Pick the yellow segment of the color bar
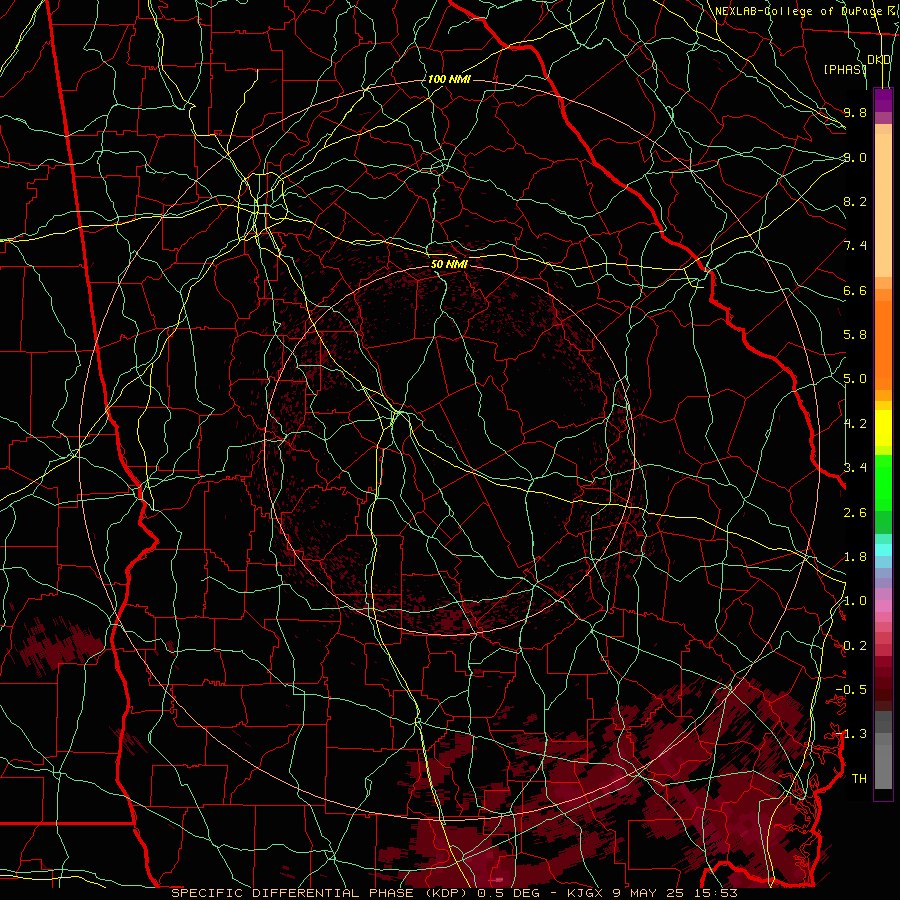 [x=883, y=428]
